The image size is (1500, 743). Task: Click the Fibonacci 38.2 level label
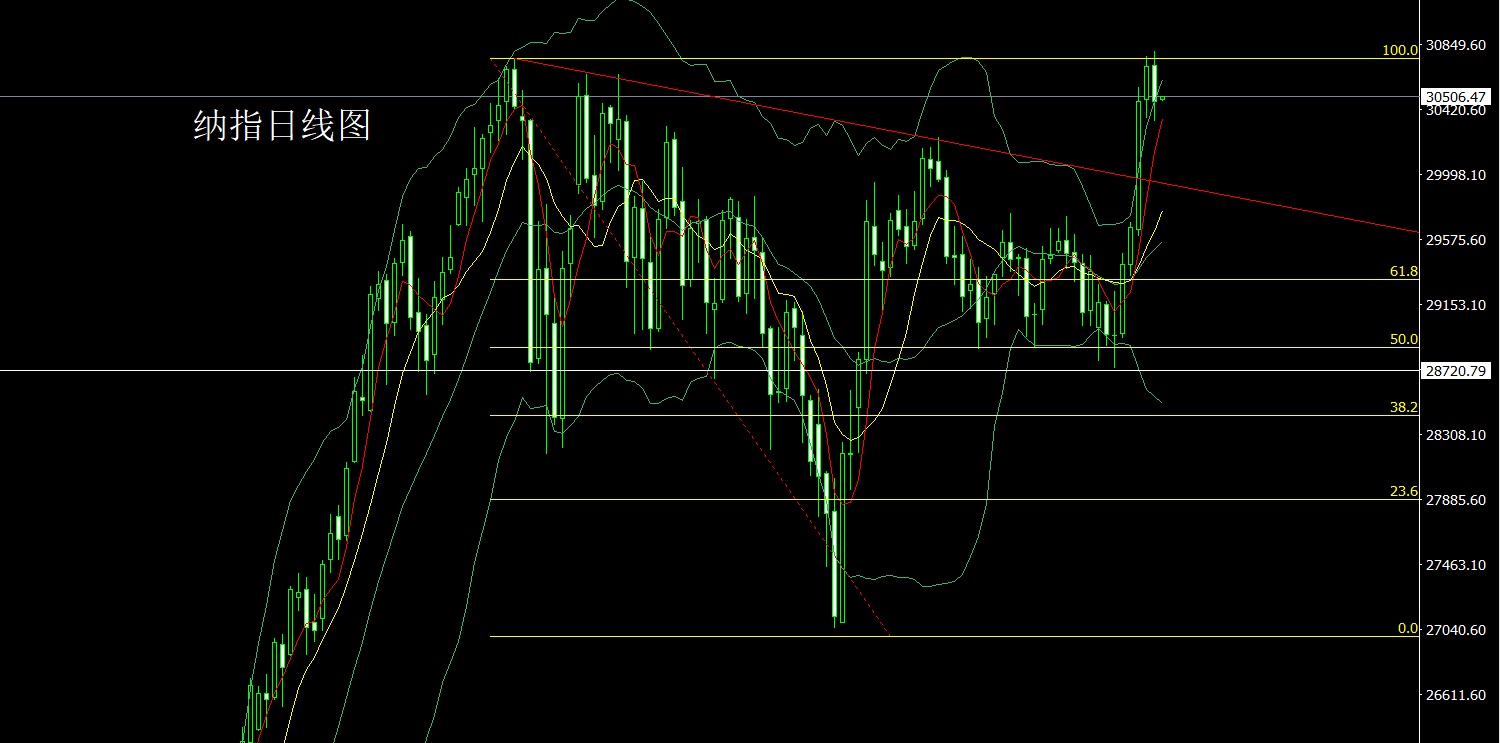coord(1404,408)
